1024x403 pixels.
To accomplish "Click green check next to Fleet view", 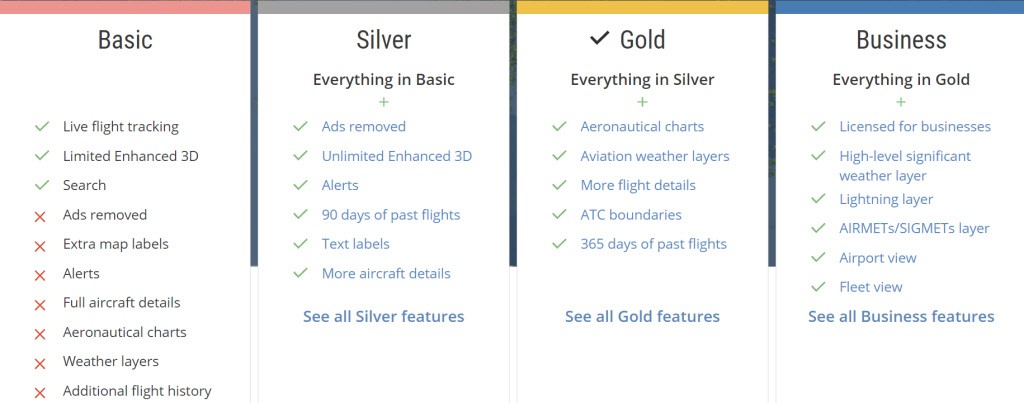I will [x=818, y=287].
